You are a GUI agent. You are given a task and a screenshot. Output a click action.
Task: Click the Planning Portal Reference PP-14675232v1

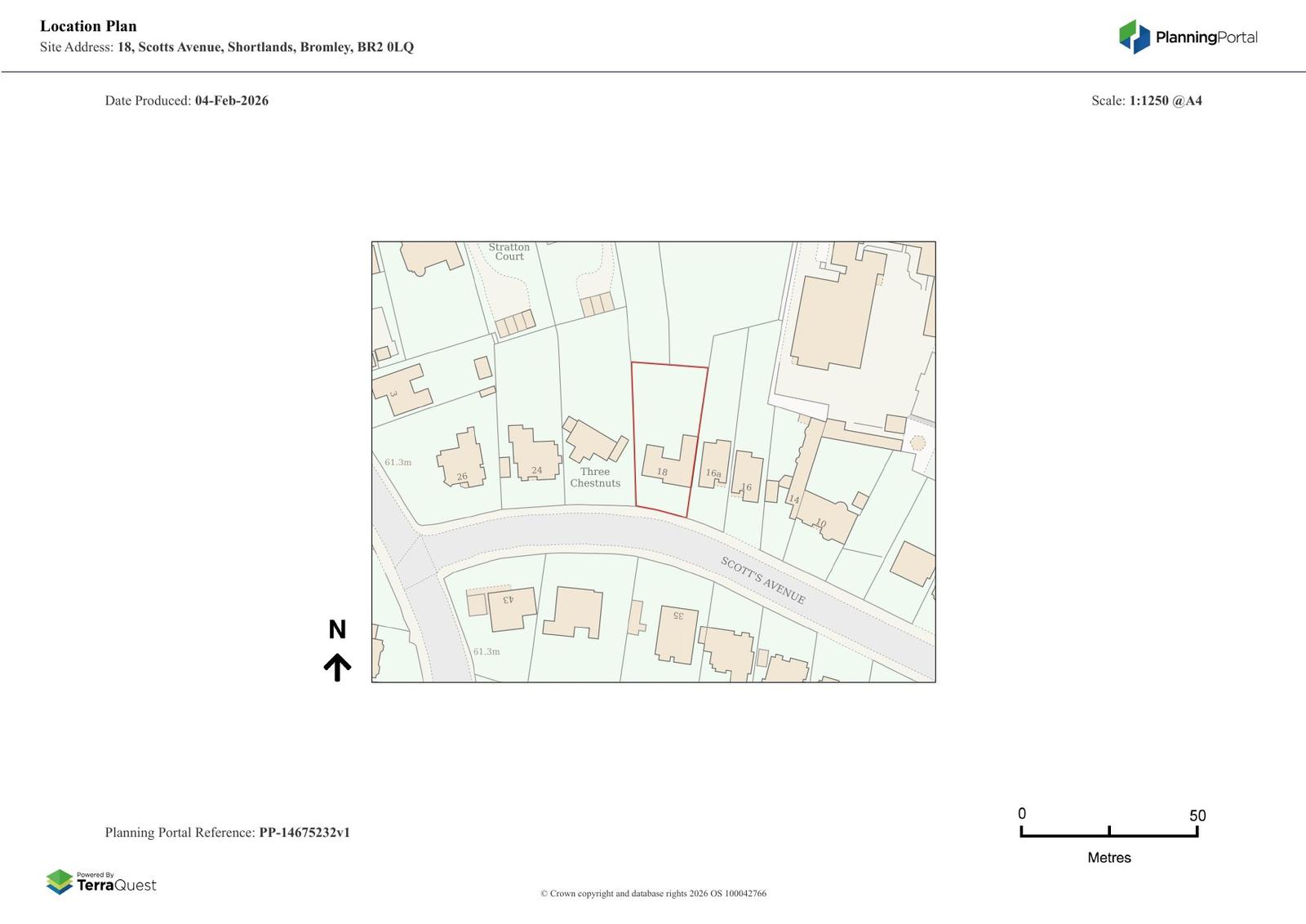[x=304, y=833]
